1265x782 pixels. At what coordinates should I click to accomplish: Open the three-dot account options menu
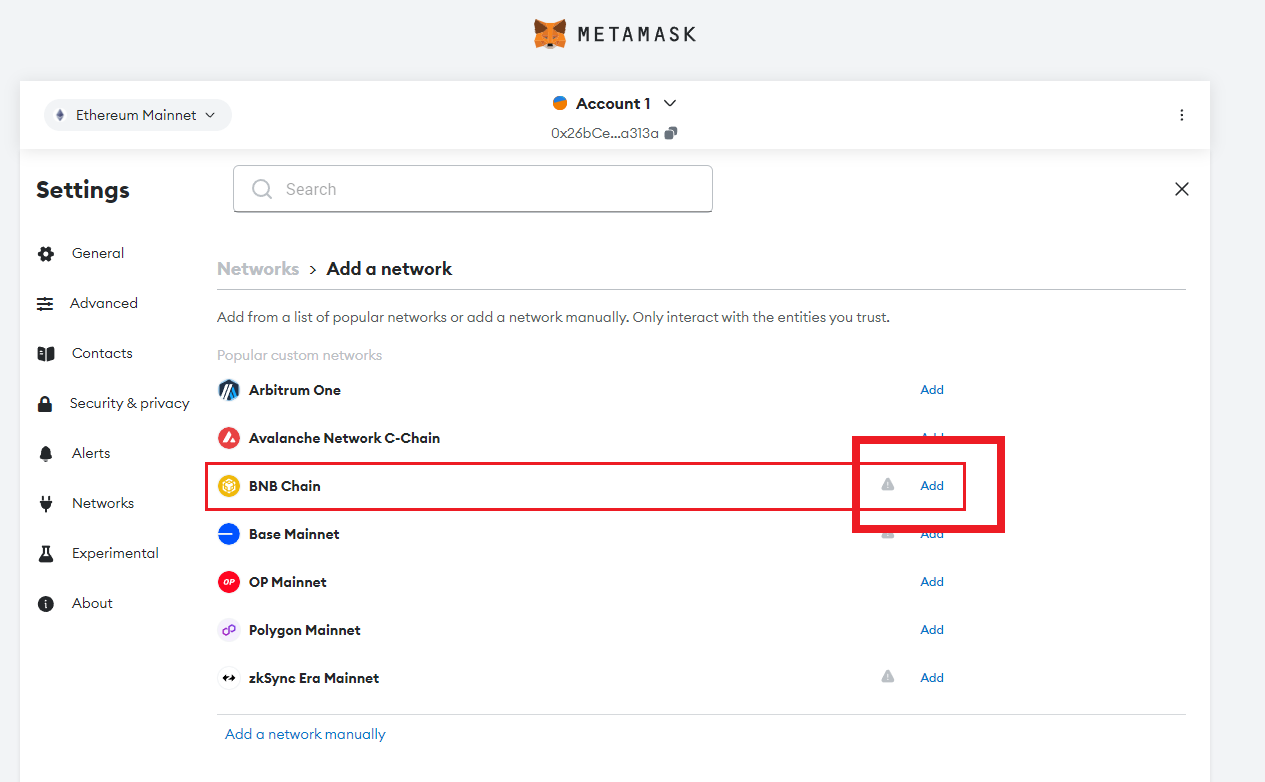(x=1181, y=115)
